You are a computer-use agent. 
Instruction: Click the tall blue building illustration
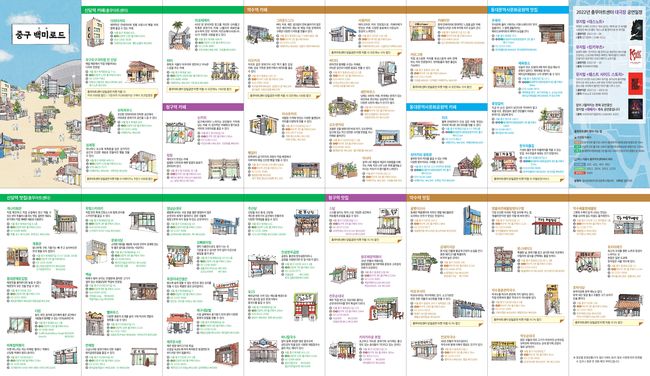[472, 220]
